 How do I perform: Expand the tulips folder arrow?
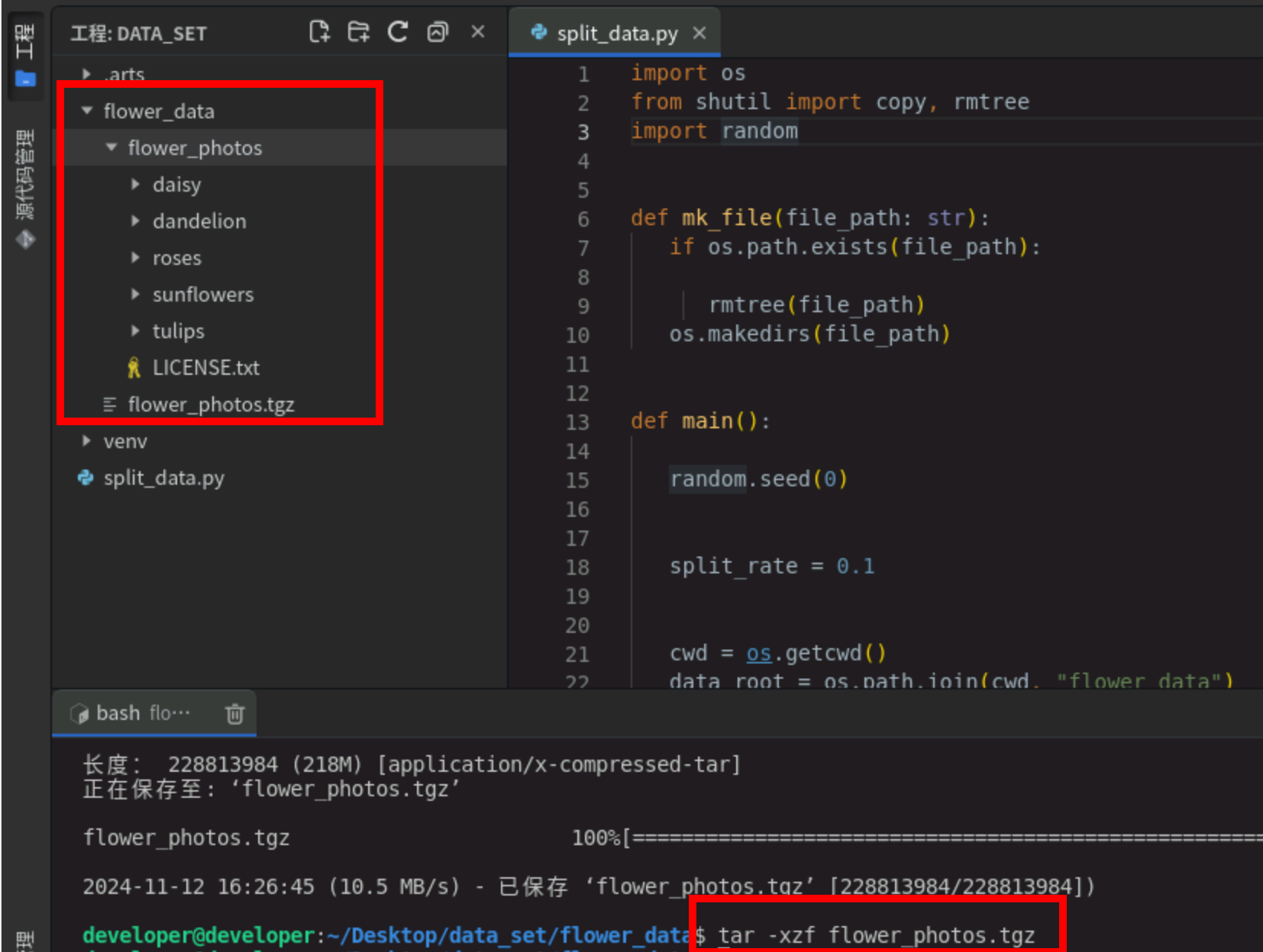[x=135, y=331]
